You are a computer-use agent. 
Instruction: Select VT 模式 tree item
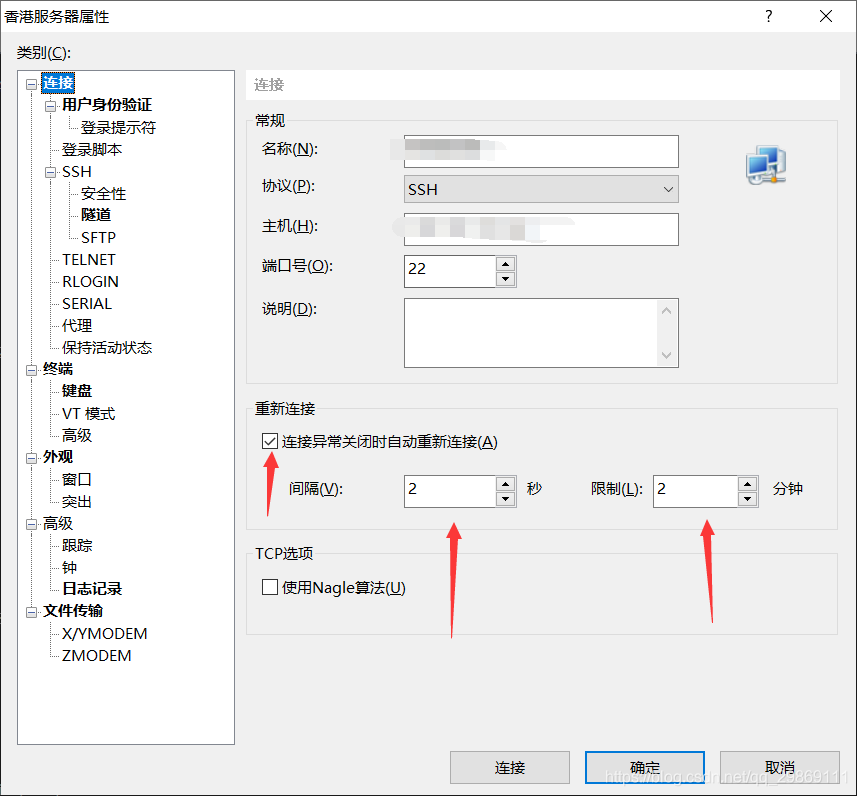pos(89,413)
